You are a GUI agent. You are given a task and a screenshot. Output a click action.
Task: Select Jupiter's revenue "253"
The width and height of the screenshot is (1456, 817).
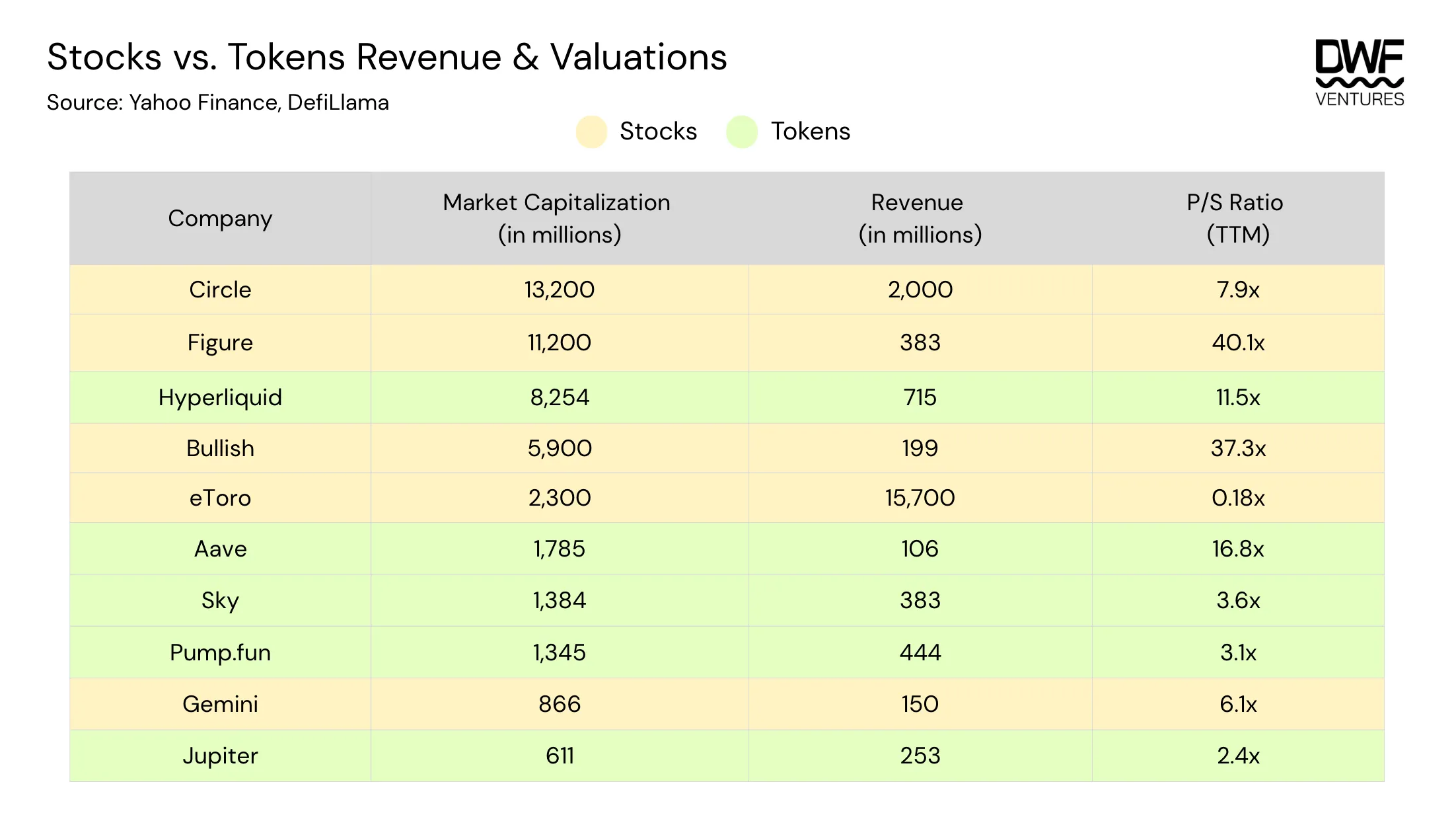point(920,756)
